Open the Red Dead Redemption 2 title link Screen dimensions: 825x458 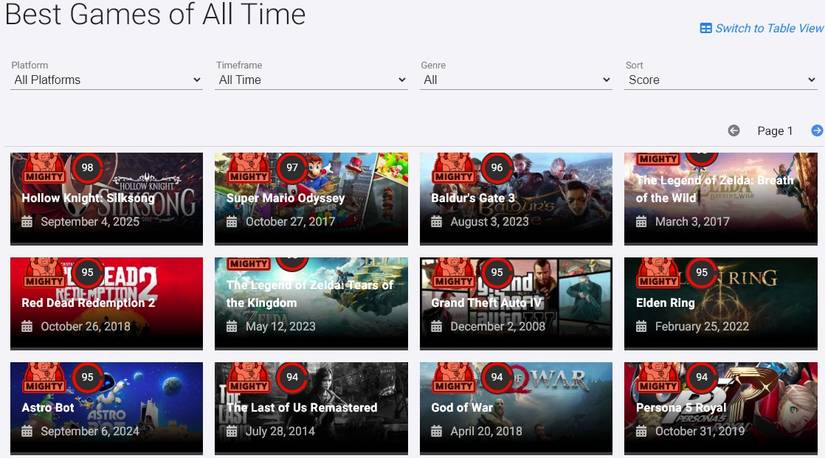tap(89, 303)
